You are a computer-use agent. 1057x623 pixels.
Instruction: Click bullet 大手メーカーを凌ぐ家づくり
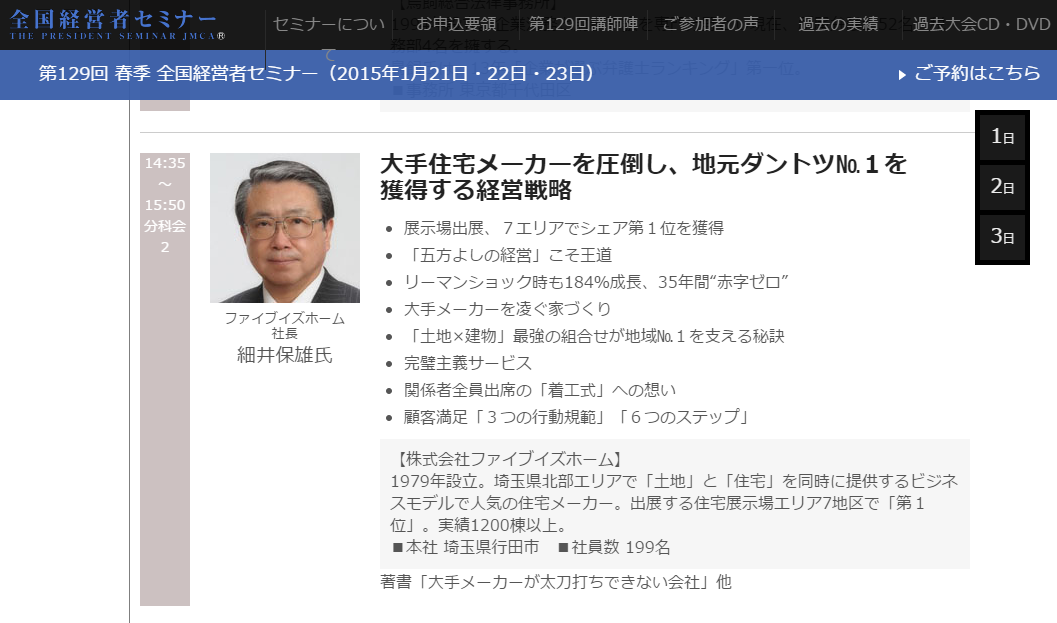507,309
